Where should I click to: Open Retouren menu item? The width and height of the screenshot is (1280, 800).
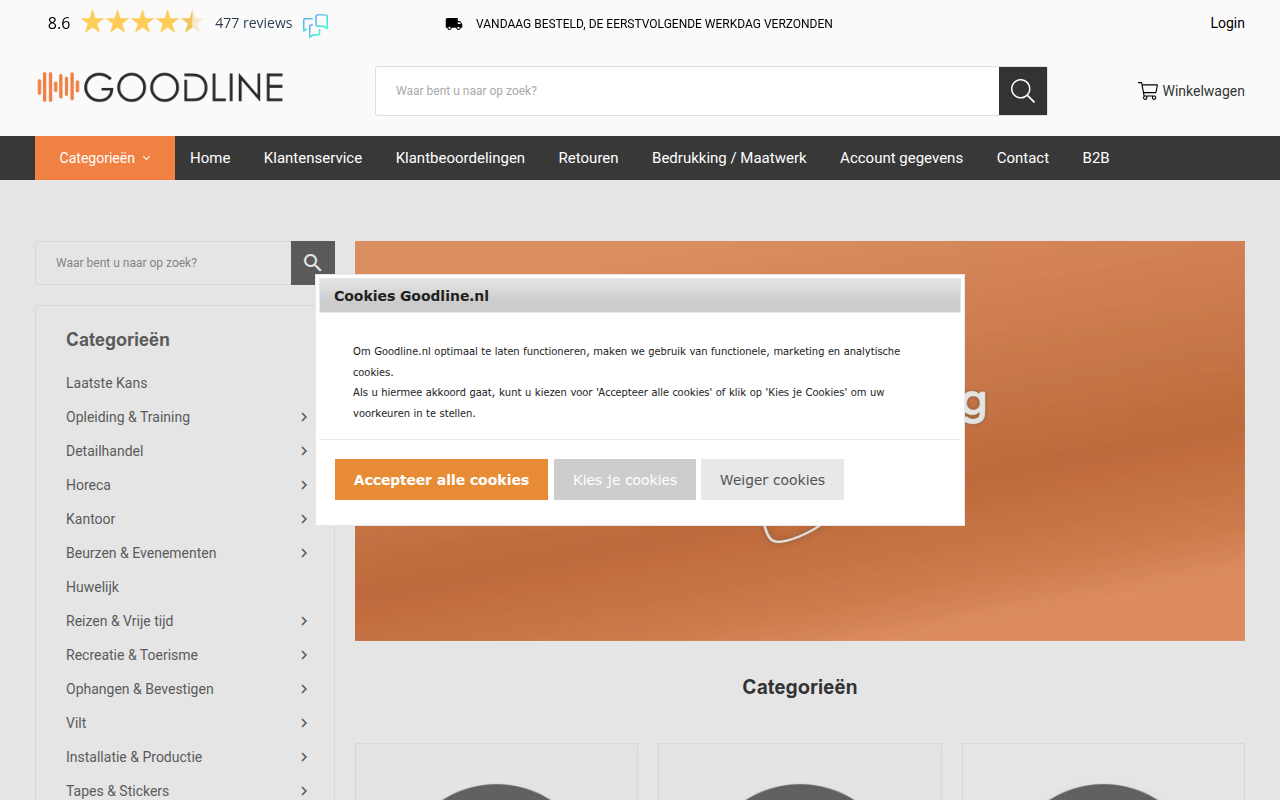tap(588, 158)
